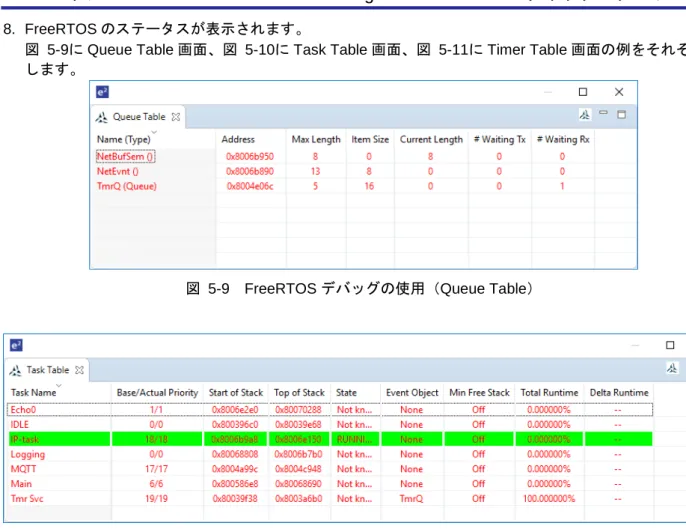Sort by Current Length column header

(431, 140)
